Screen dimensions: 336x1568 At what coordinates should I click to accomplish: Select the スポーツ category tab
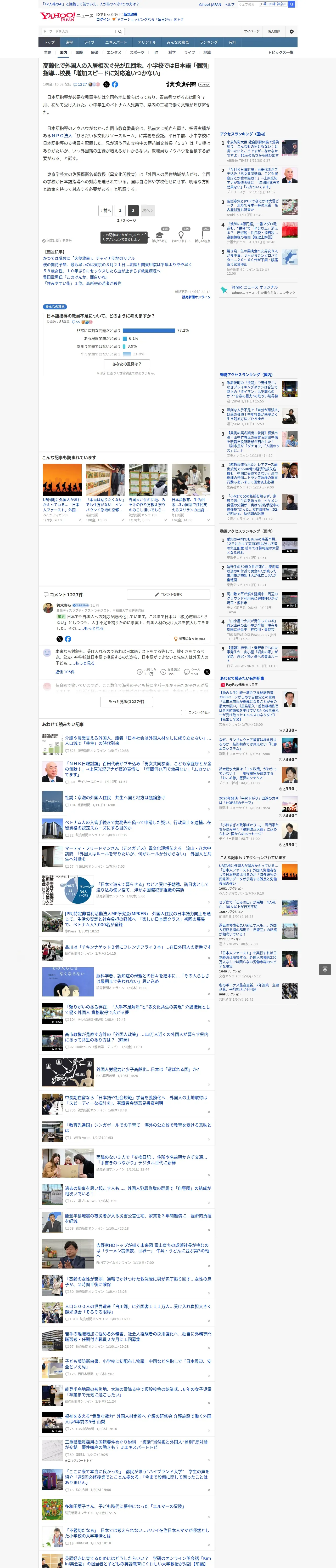click(x=137, y=52)
